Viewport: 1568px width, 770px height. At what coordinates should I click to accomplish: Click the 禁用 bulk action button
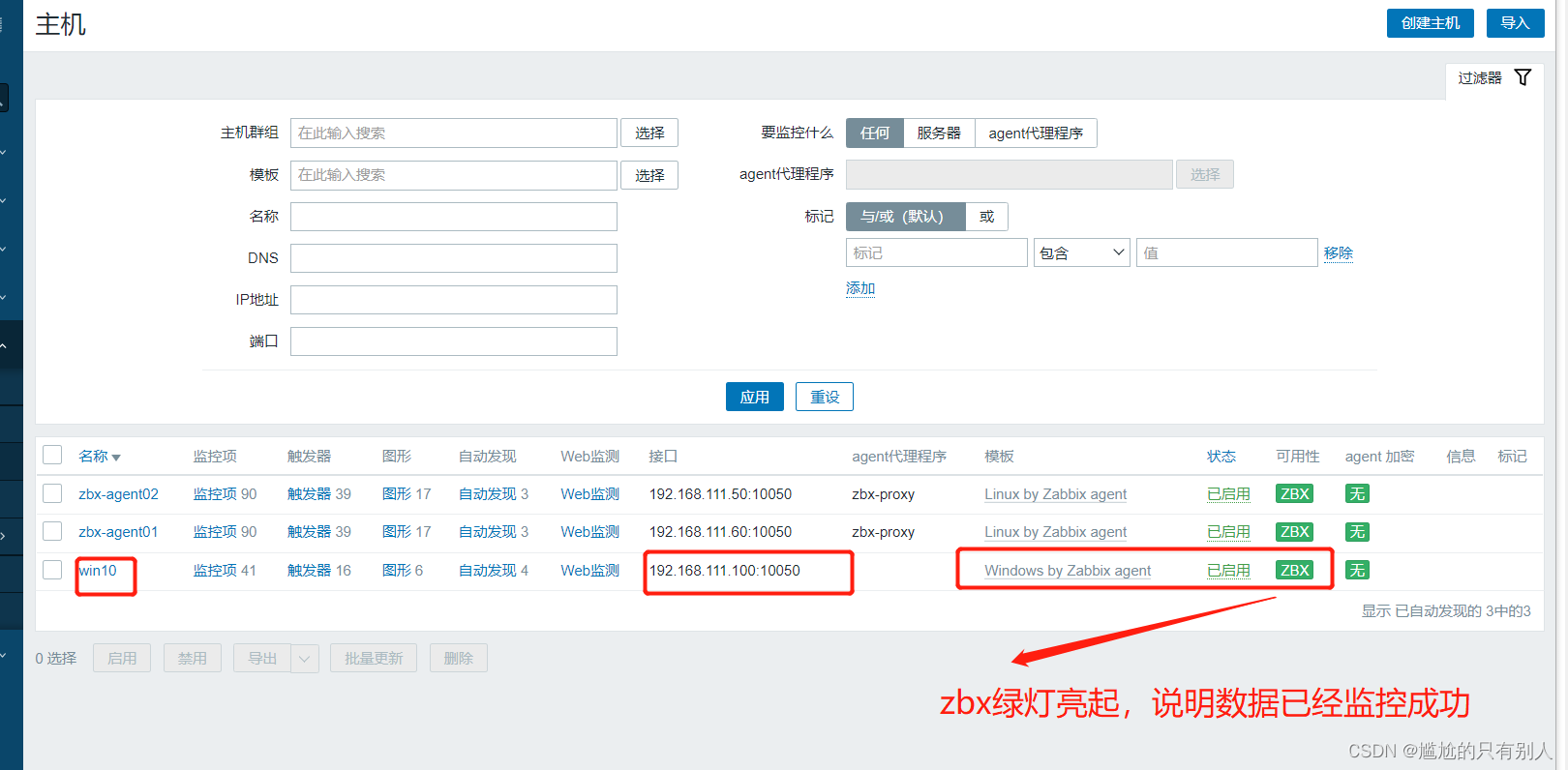[193, 658]
